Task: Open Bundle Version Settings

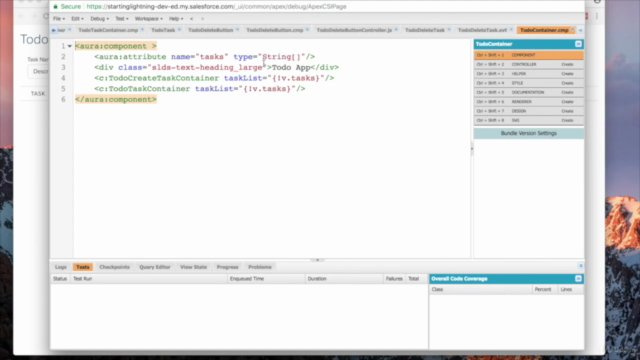Action: click(529, 133)
